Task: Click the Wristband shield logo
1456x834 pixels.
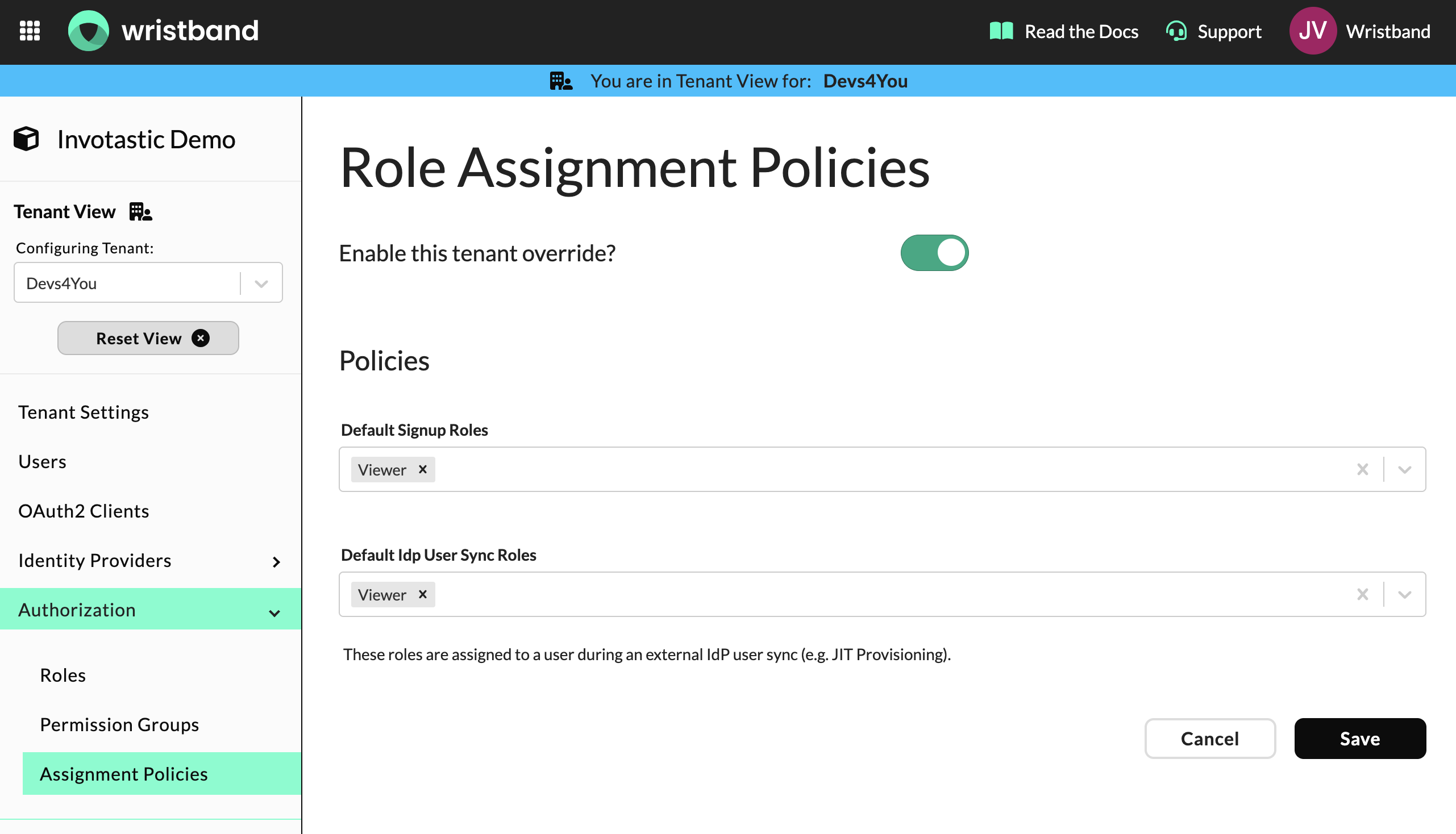Action: 88,31
